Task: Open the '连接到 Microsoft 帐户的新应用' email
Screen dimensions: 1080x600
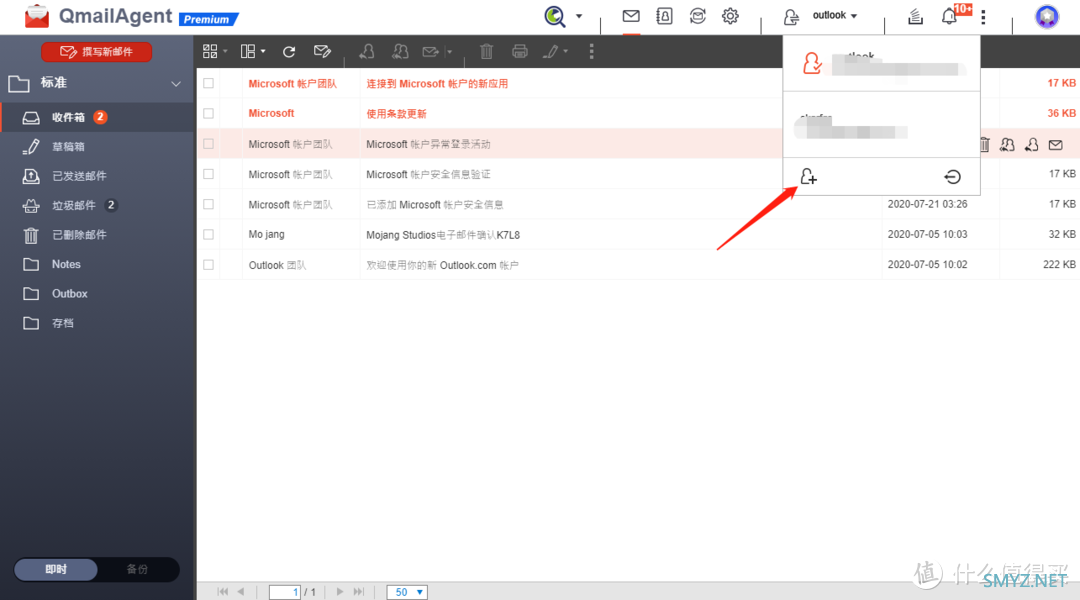Action: pyautogui.click(x=437, y=83)
